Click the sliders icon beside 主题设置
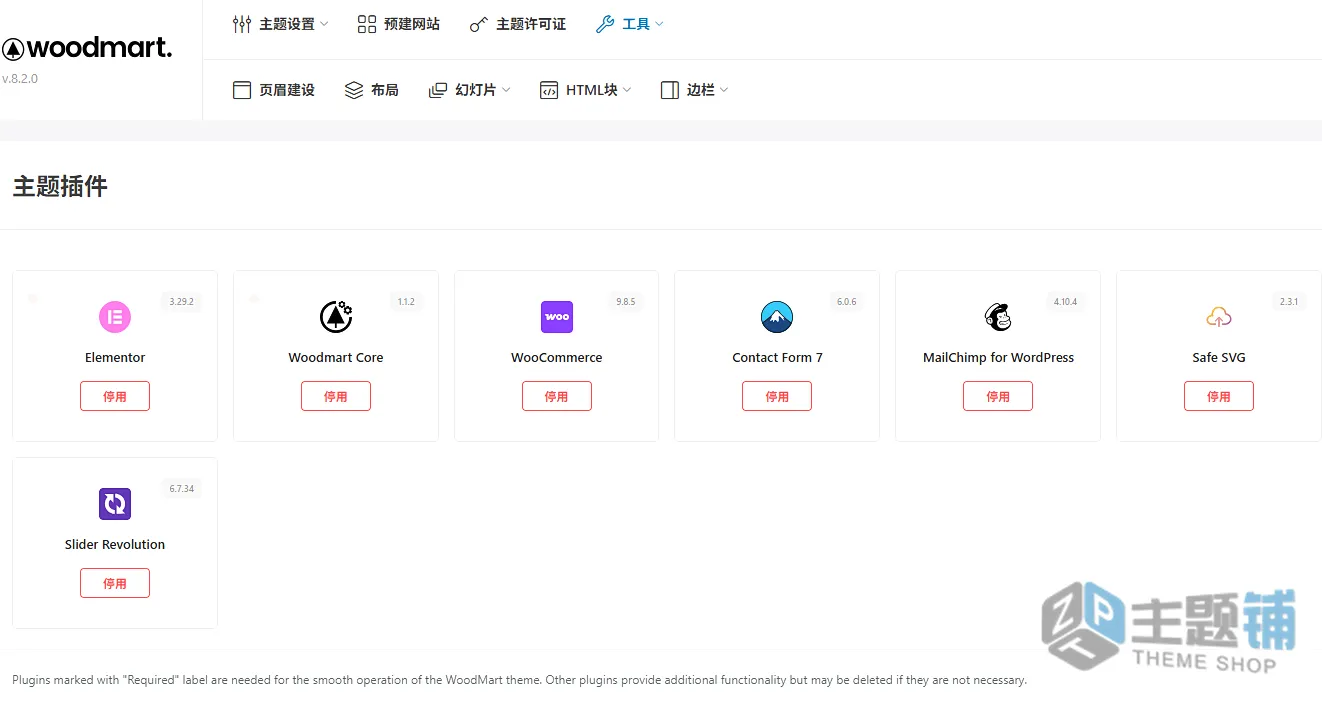Screen dimensions: 1322x701 [242, 24]
